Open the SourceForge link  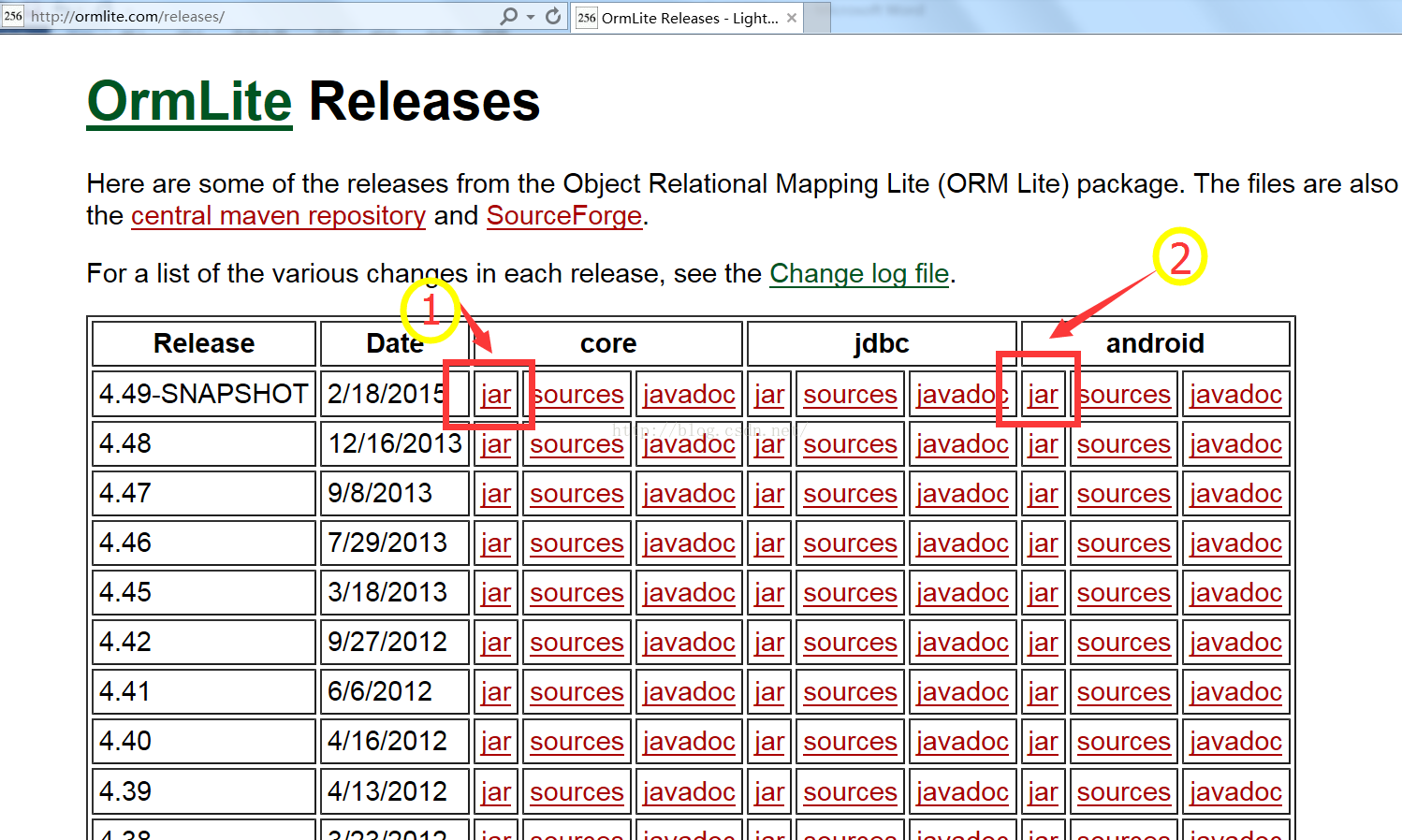564,216
